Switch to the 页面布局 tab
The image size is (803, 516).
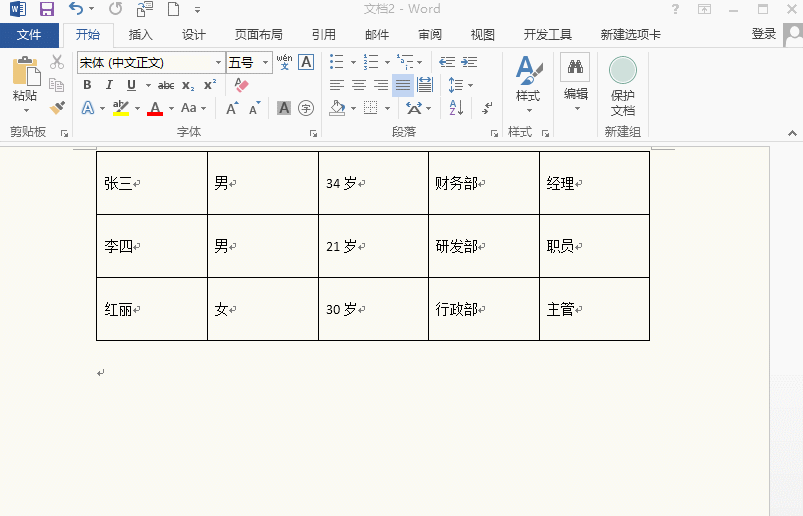[259, 35]
